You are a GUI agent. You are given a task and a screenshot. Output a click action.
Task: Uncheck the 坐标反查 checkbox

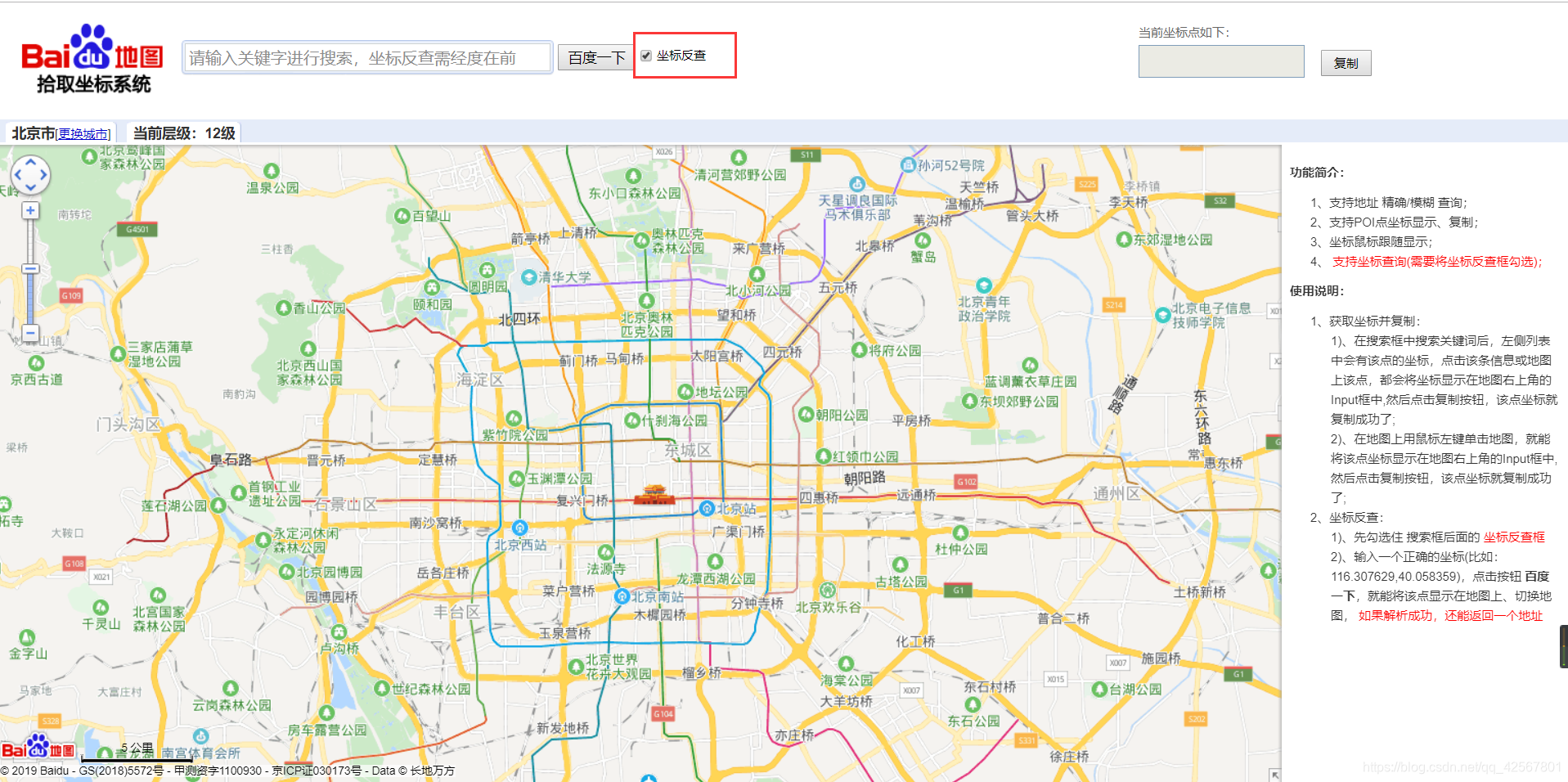click(646, 56)
